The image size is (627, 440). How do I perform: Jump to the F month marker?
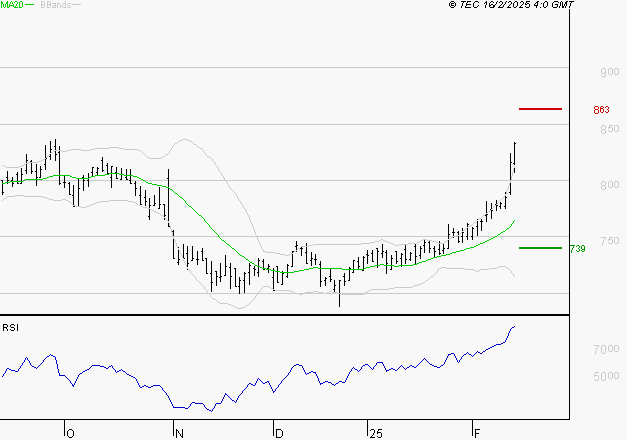[477, 433]
